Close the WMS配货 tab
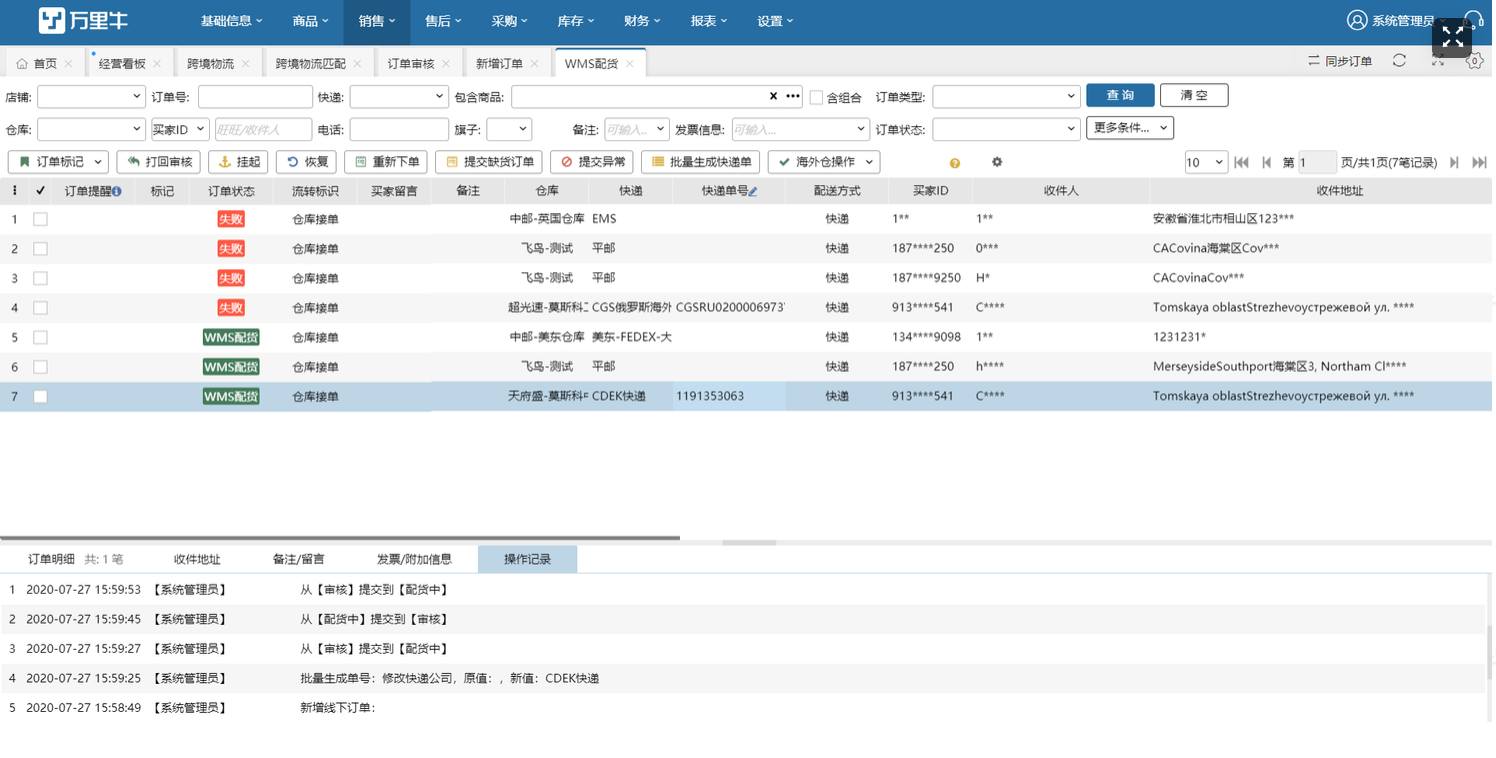This screenshot has width=1496, height=758. 630,64
